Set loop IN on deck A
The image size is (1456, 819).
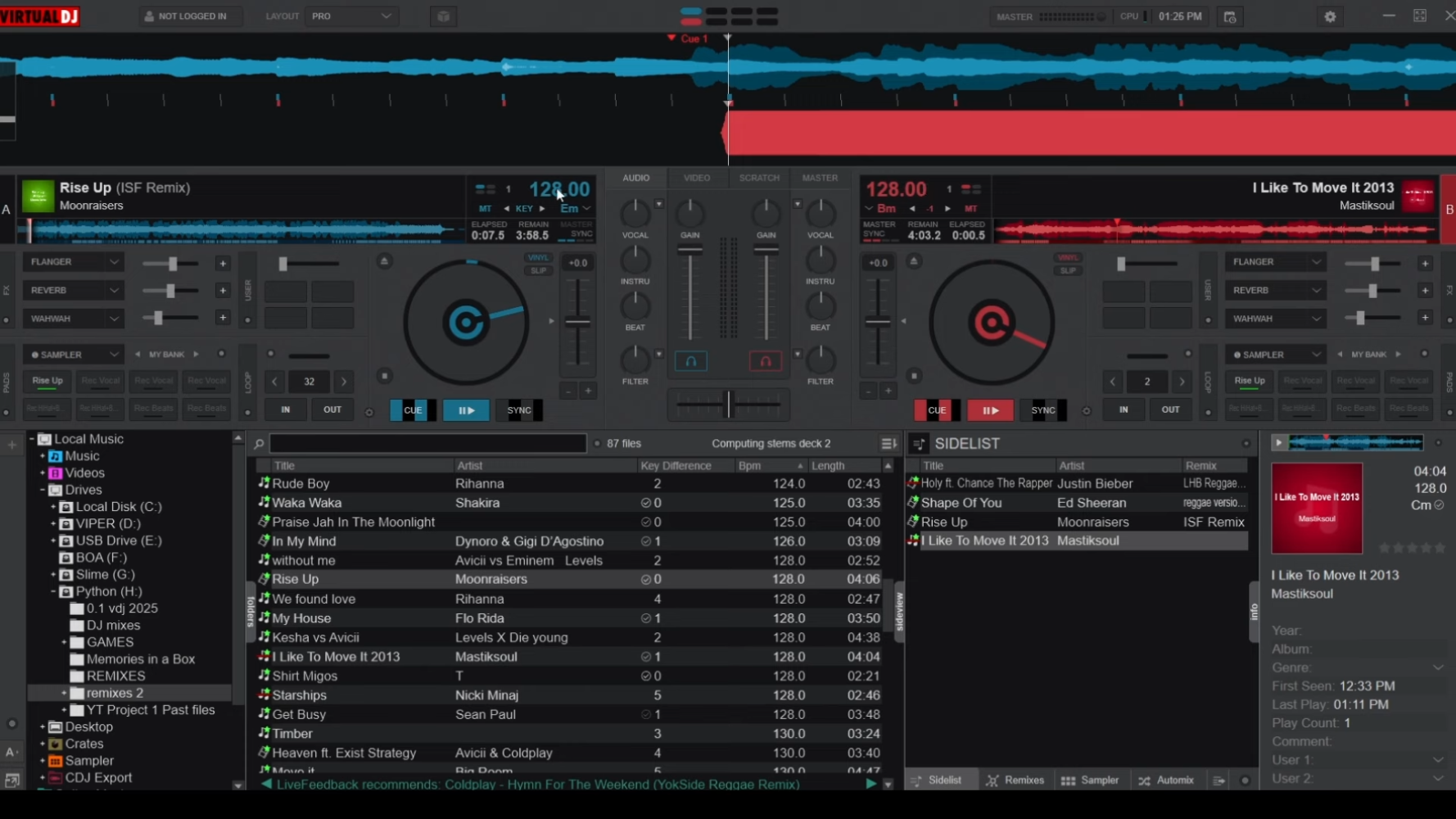(x=285, y=409)
